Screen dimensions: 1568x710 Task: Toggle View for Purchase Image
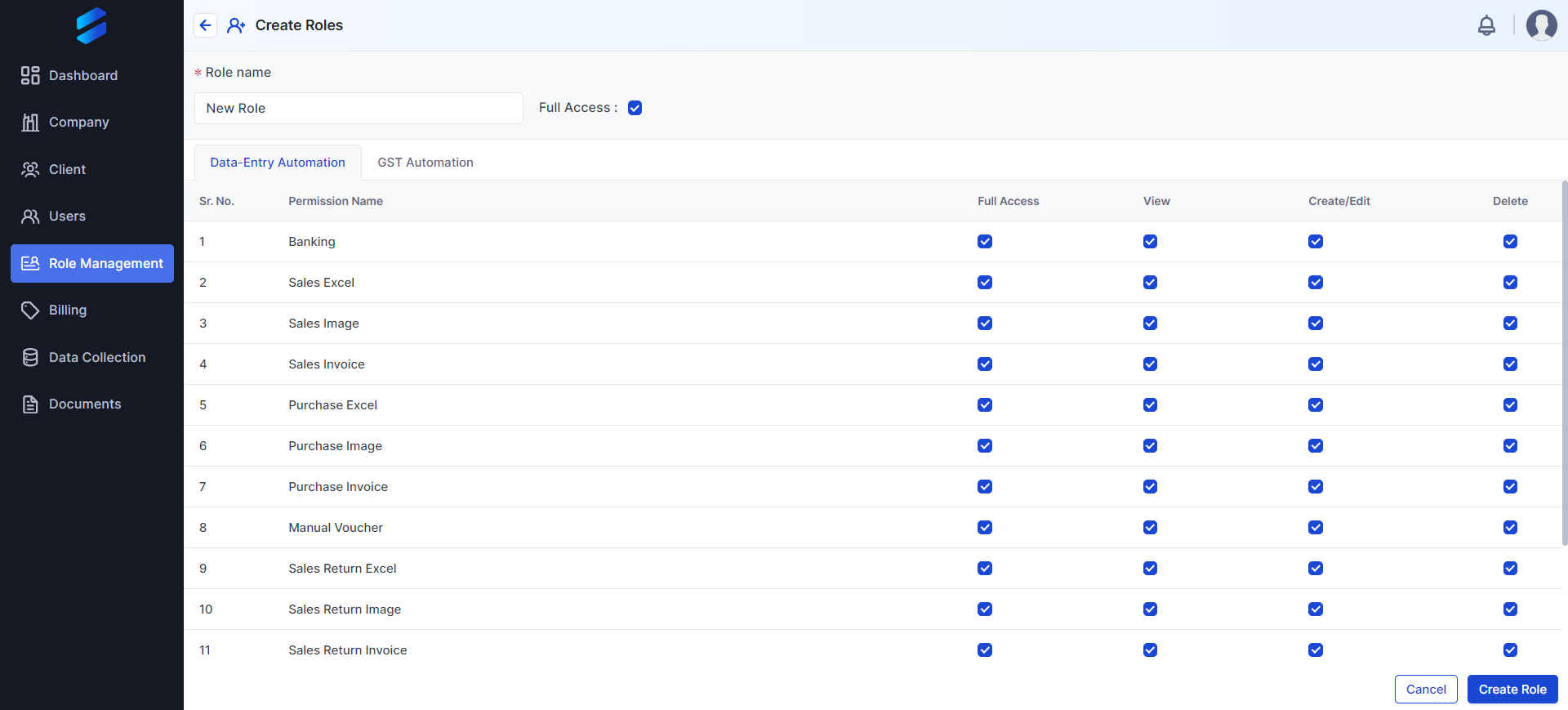tap(1150, 446)
